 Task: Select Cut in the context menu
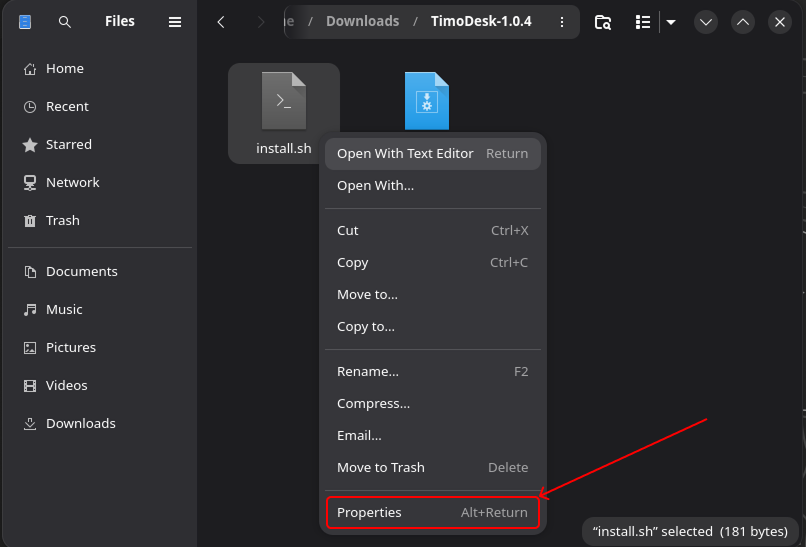[x=433, y=231]
